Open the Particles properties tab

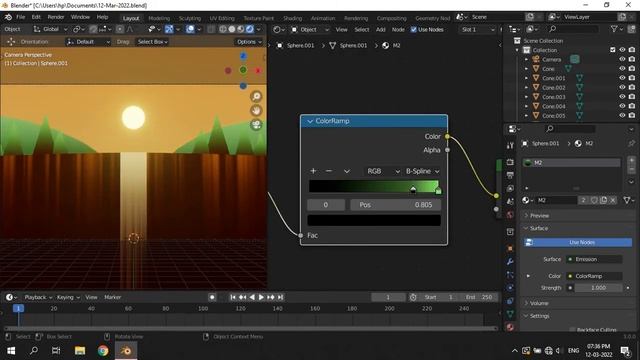tap(510, 275)
